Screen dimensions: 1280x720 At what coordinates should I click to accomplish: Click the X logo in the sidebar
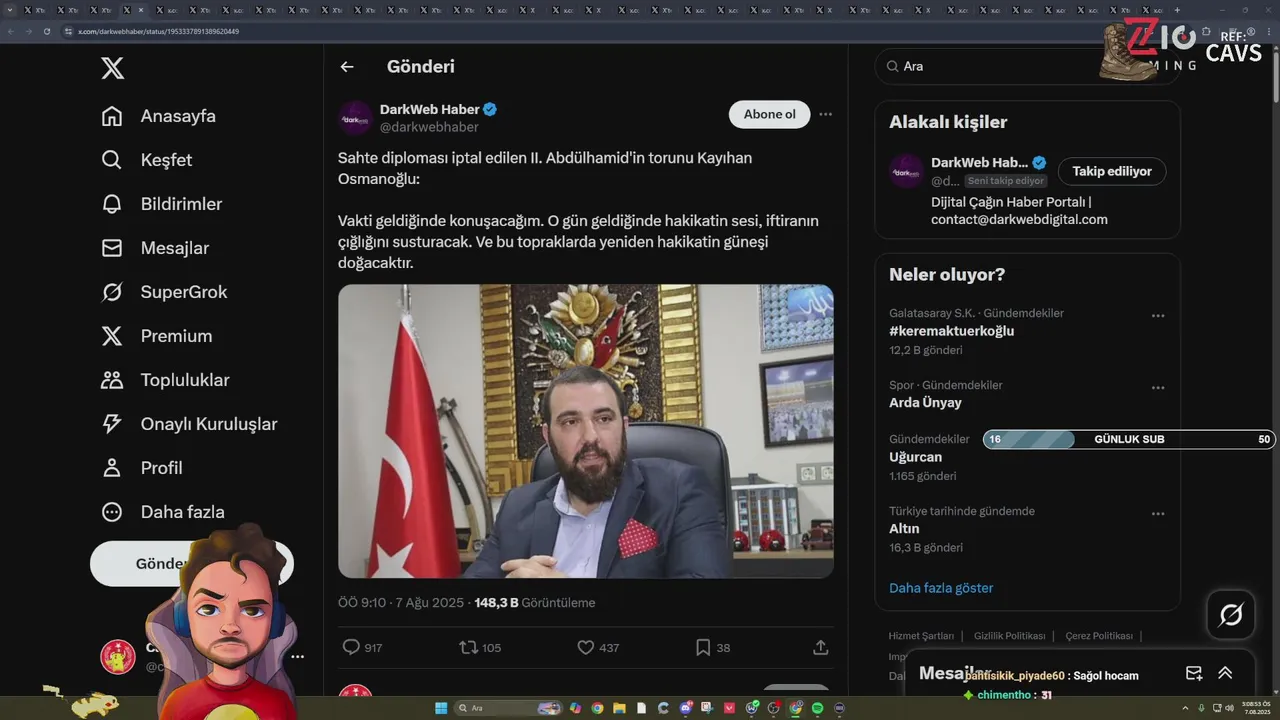[x=113, y=68]
